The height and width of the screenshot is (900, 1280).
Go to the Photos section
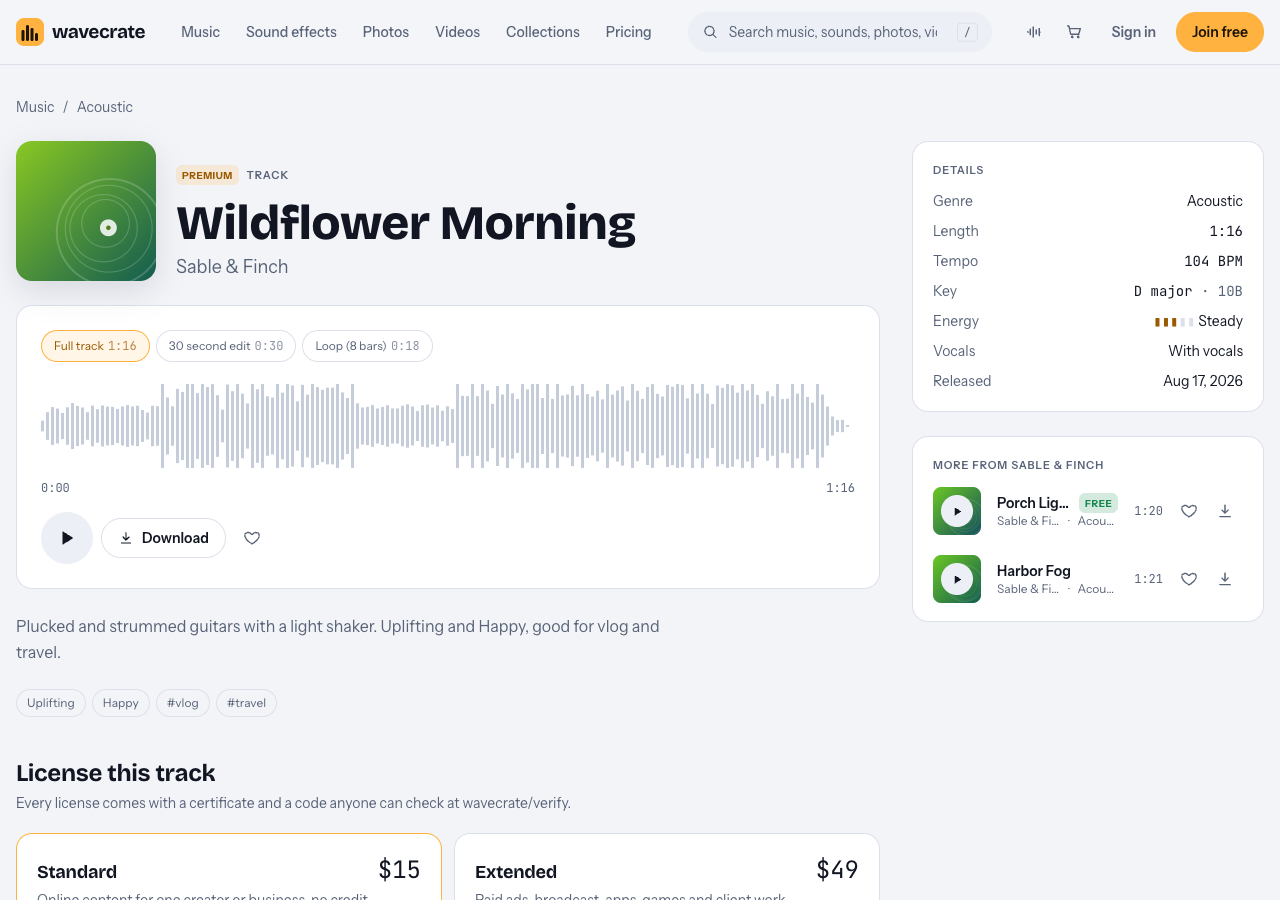point(386,32)
